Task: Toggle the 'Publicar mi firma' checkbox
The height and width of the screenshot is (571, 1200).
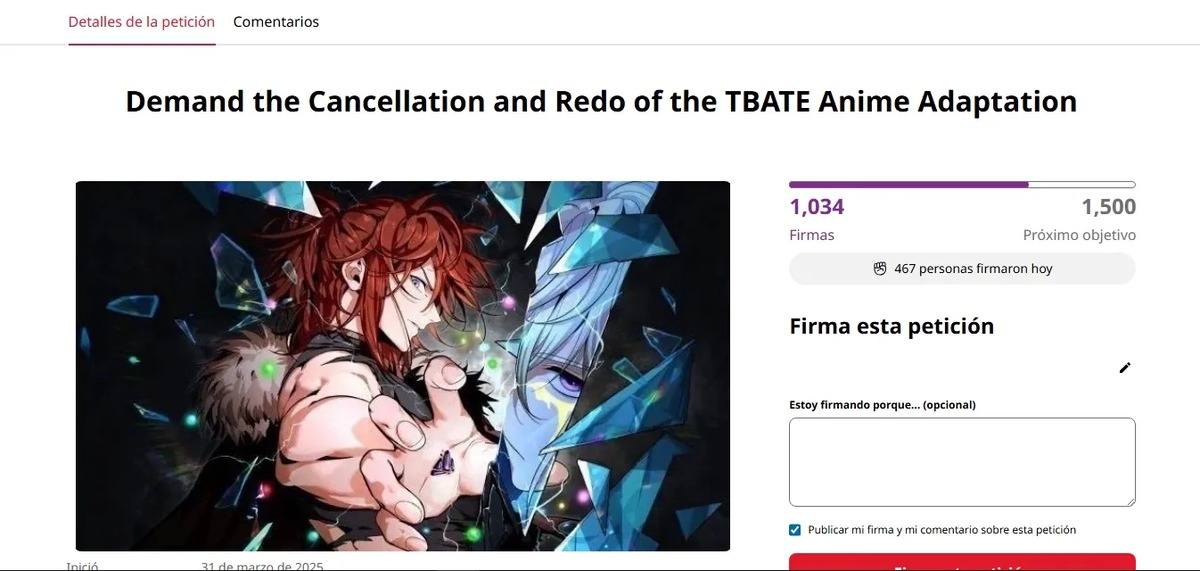Action: pyautogui.click(x=795, y=530)
